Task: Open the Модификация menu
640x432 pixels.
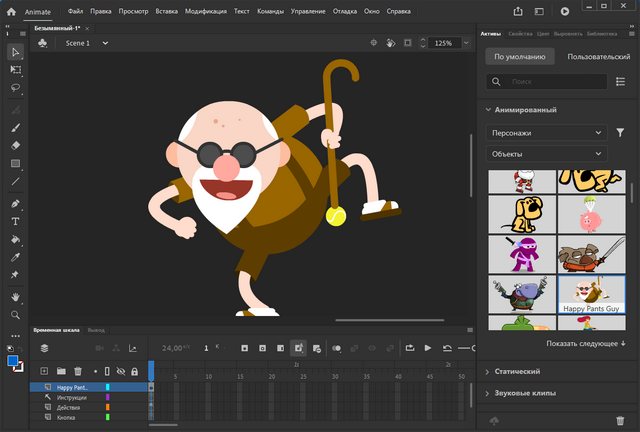Action: click(x=206, y=11)
